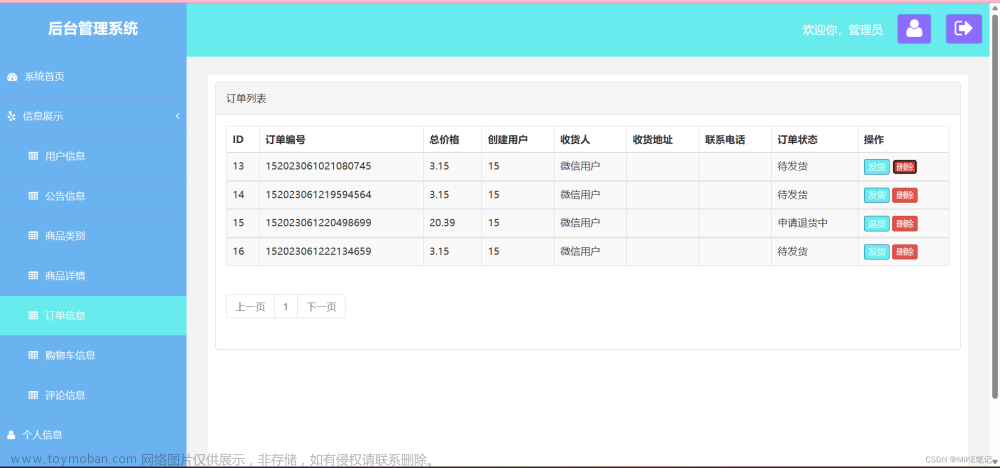The width and height of the screenshot is (1000, 468).
Task: Open the 公告信息 page
Action: click(x=93, y=196)
